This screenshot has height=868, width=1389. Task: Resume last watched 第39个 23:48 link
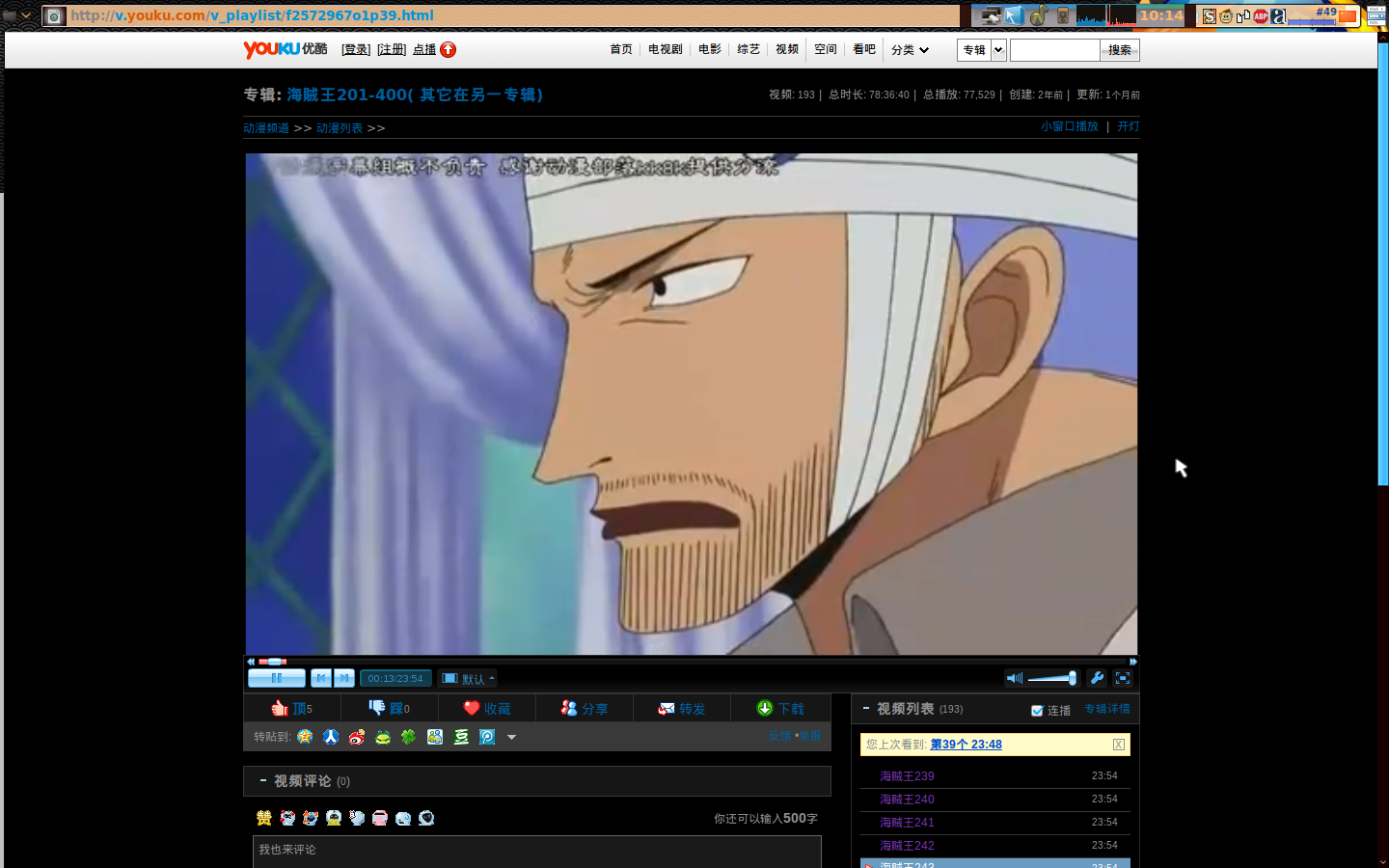(x=966, y=745)
